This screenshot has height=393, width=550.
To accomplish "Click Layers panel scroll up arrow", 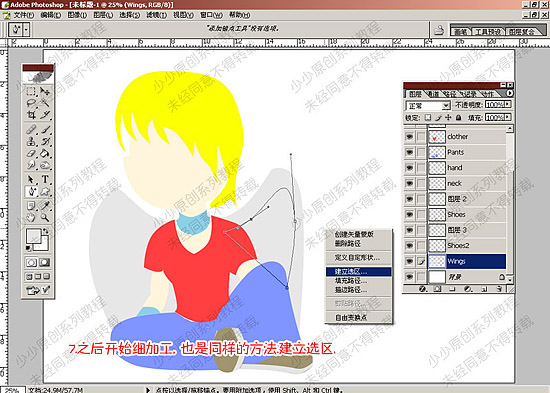I will pos(510,128).
